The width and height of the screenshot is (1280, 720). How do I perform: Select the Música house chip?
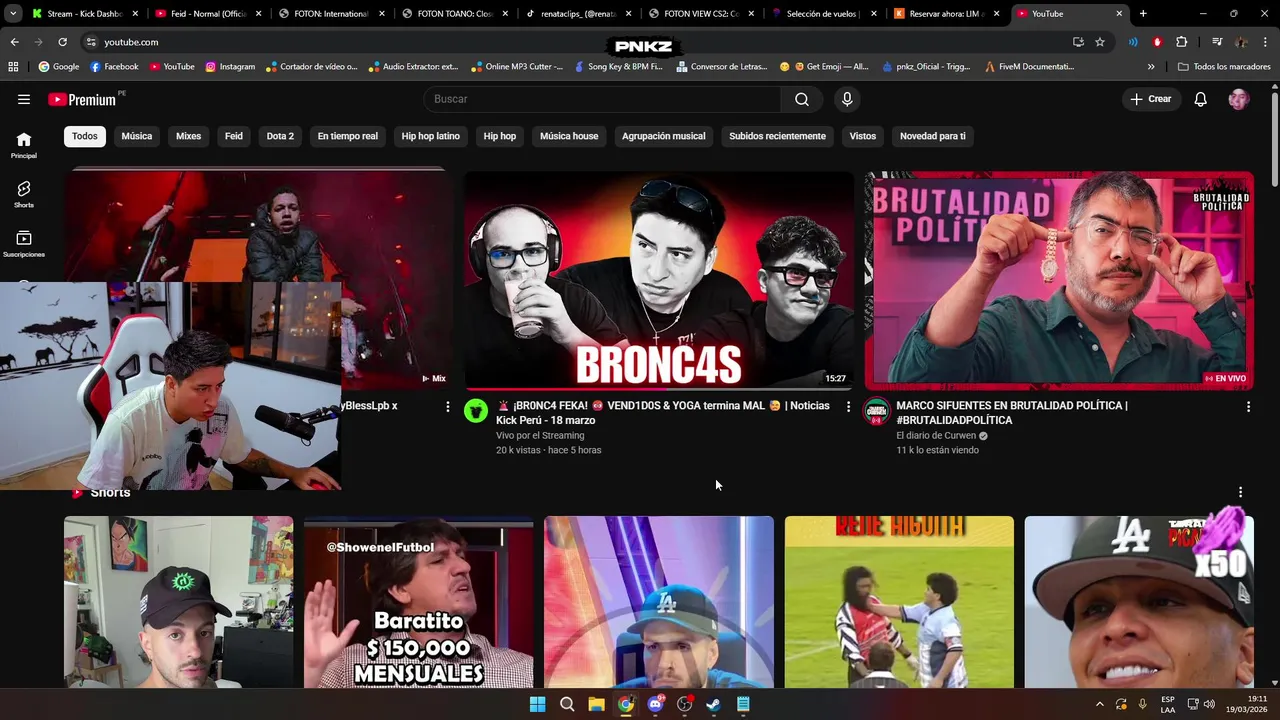569,136
